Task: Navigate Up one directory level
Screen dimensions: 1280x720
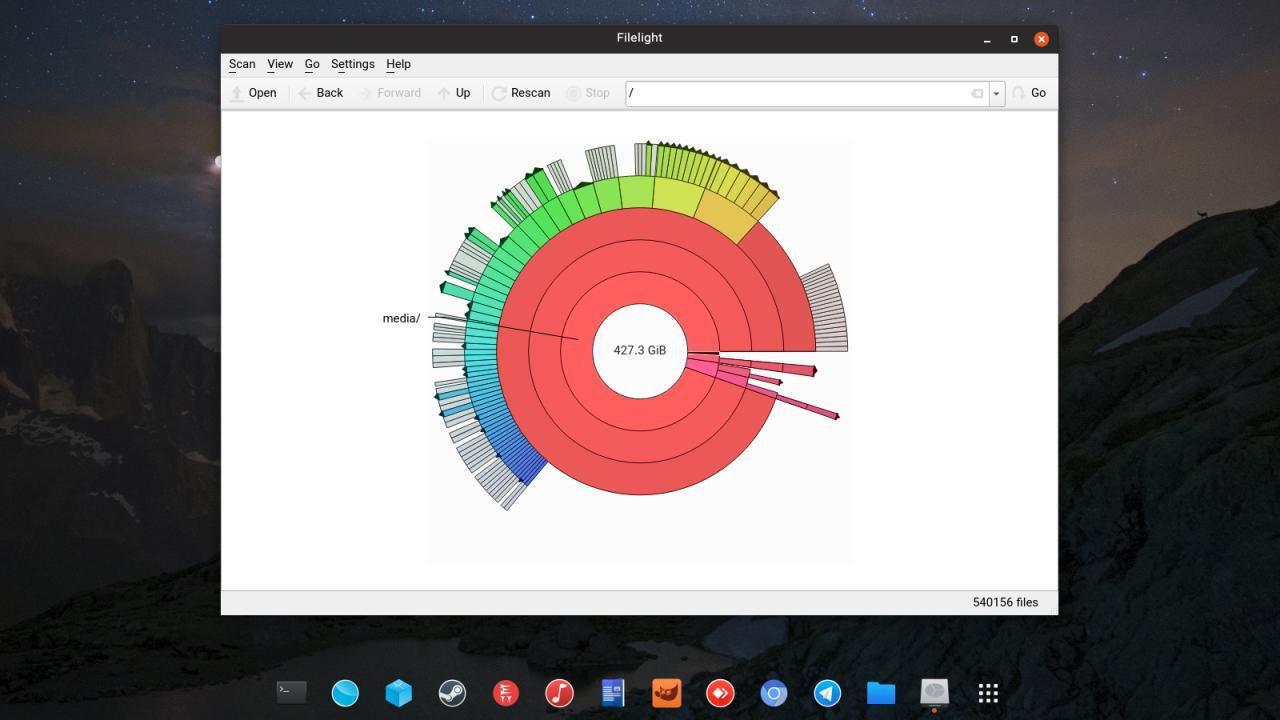Action: (453, 93)
